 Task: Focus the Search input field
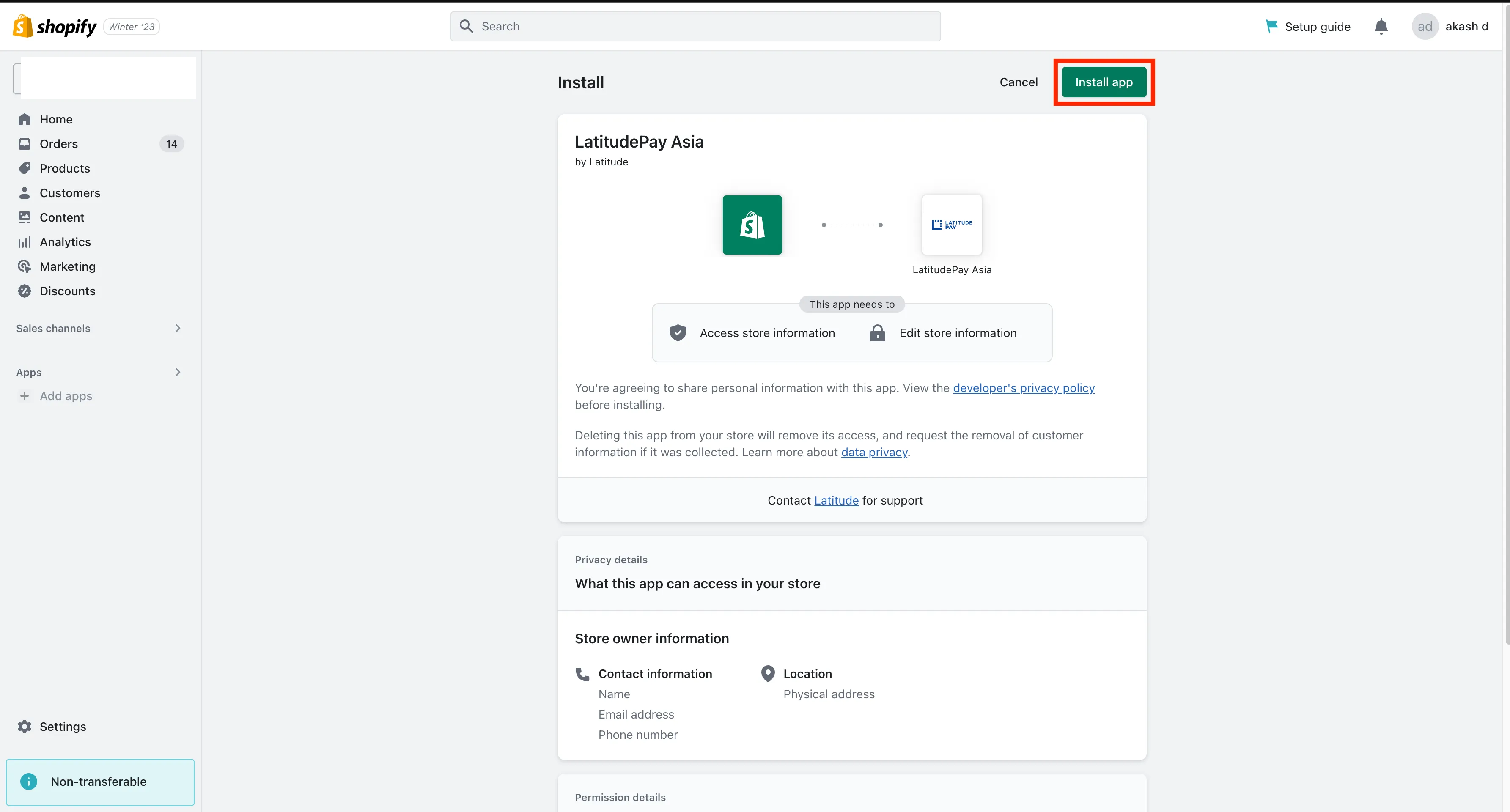coord(695,26)
